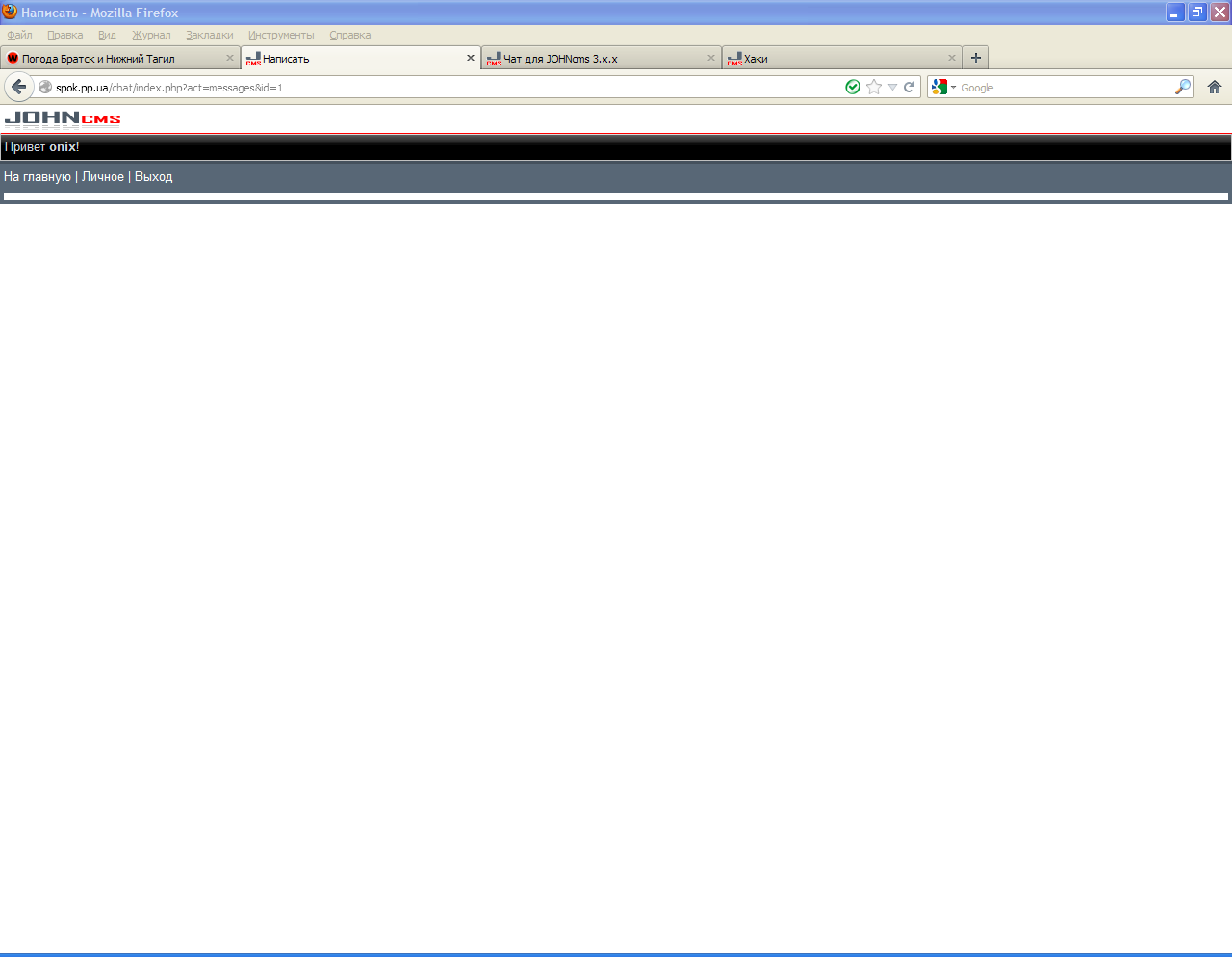
Task: Switch to the Погода Братск и Нижний Тагил tab
Action: tap(120, 58)
